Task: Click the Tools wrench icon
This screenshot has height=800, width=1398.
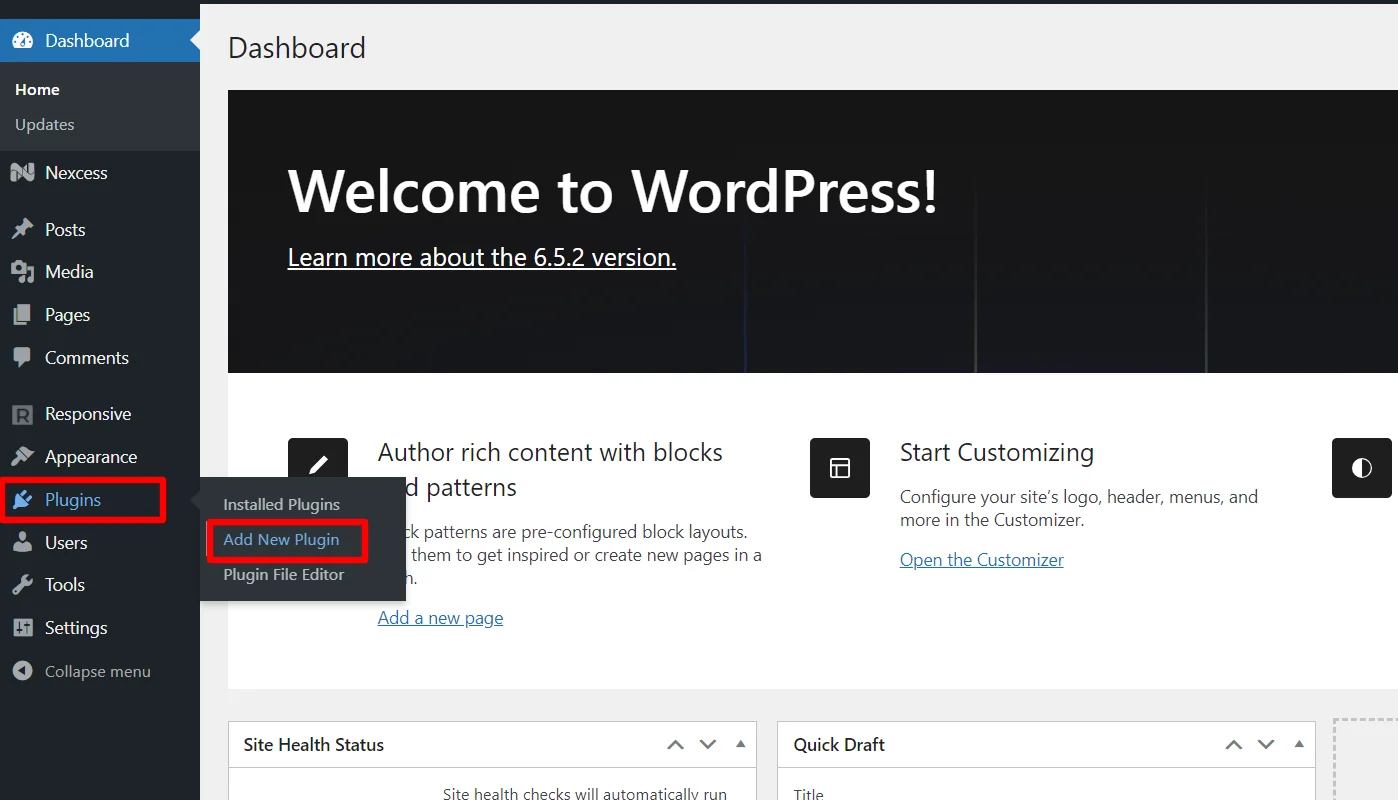Action: pyautogui.click(x=22, y=585)
